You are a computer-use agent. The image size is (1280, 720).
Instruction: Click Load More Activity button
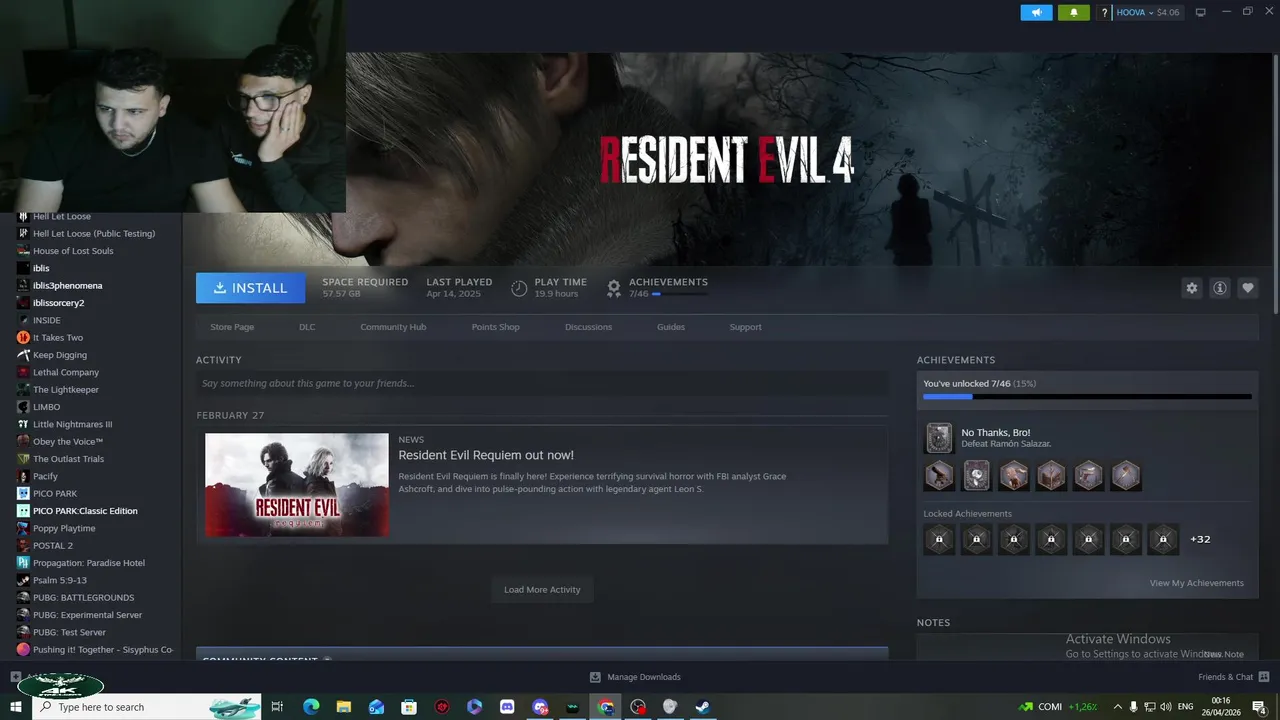click(x=542, y=590)
